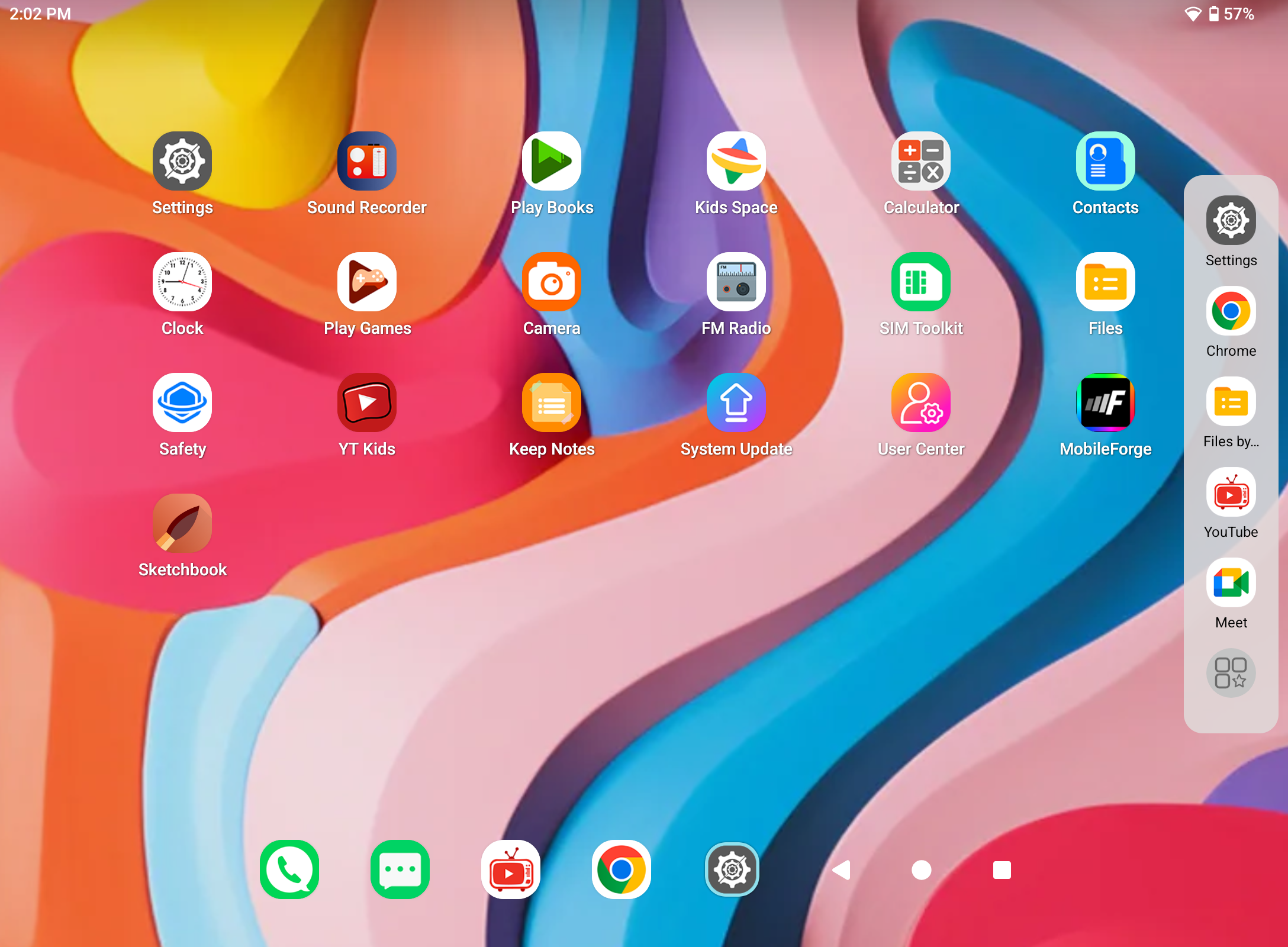This screenshot has height=947, width=1288.
Task: Tap the Recents square navigation button
Action: click(1002, 869)
